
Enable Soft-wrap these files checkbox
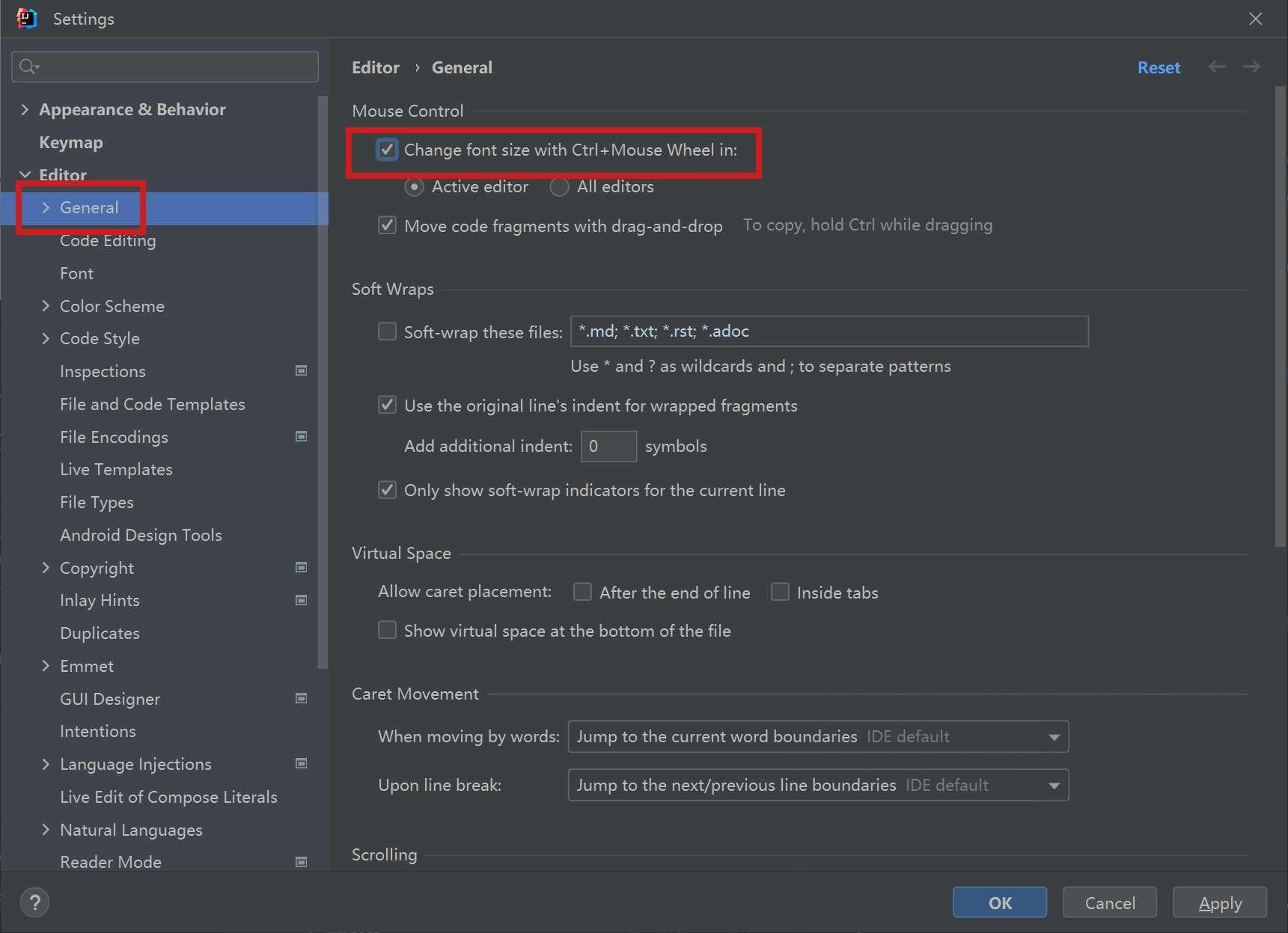coord(387,331)
